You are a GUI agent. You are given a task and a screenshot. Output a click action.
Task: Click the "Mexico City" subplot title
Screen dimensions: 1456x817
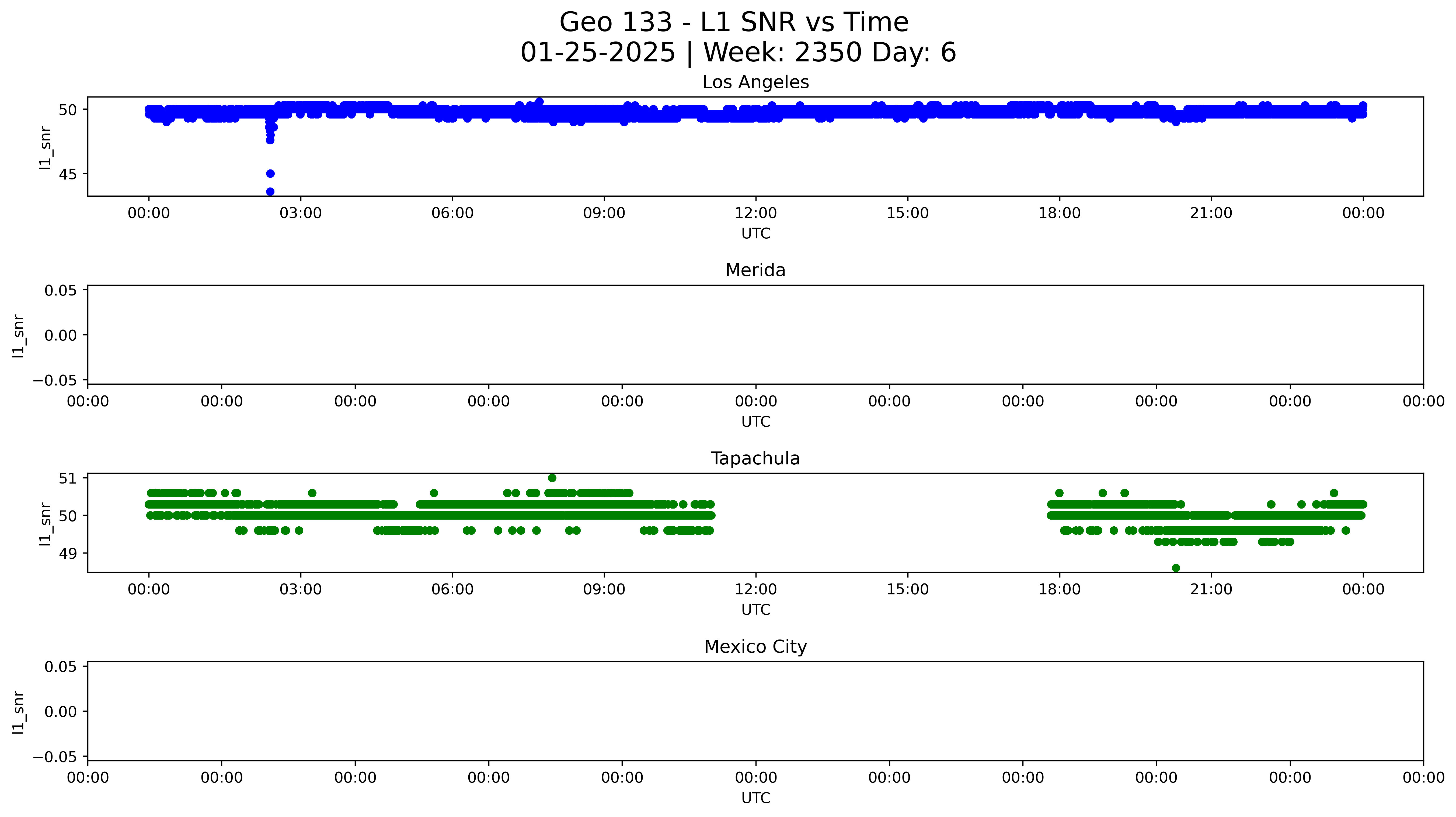[x=755, y=647]
